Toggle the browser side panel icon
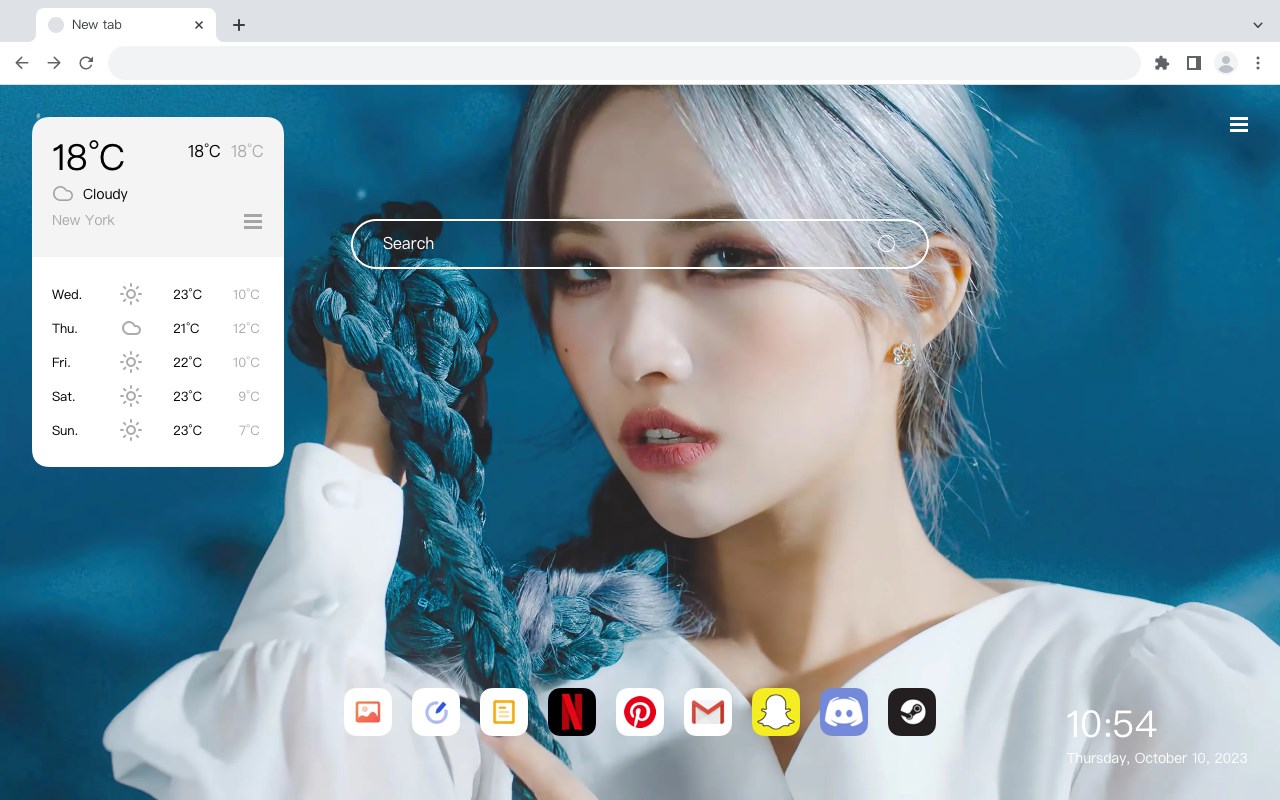 tap(1193, 63)
